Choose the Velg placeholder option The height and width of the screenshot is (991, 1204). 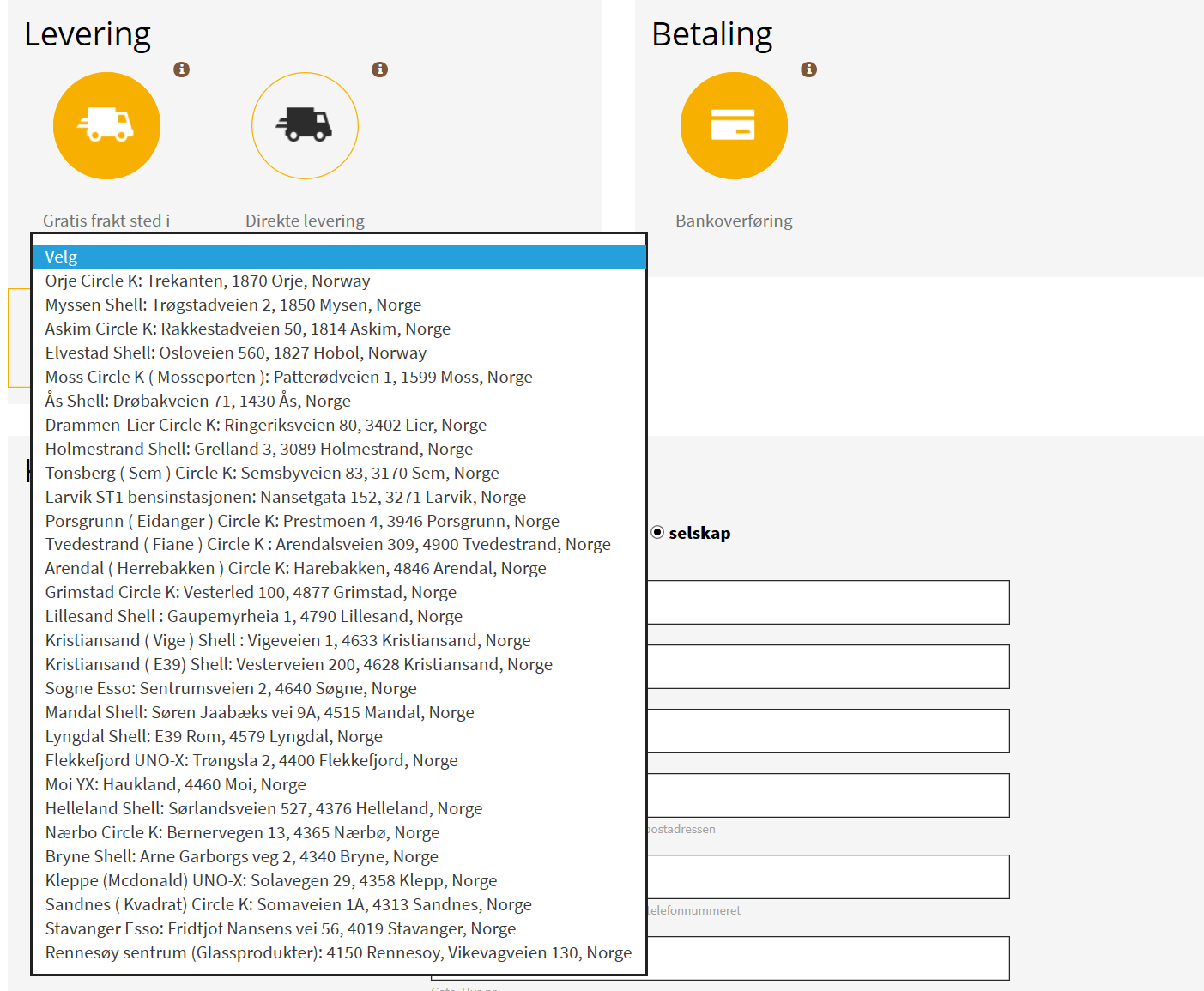tap(339, 257)
